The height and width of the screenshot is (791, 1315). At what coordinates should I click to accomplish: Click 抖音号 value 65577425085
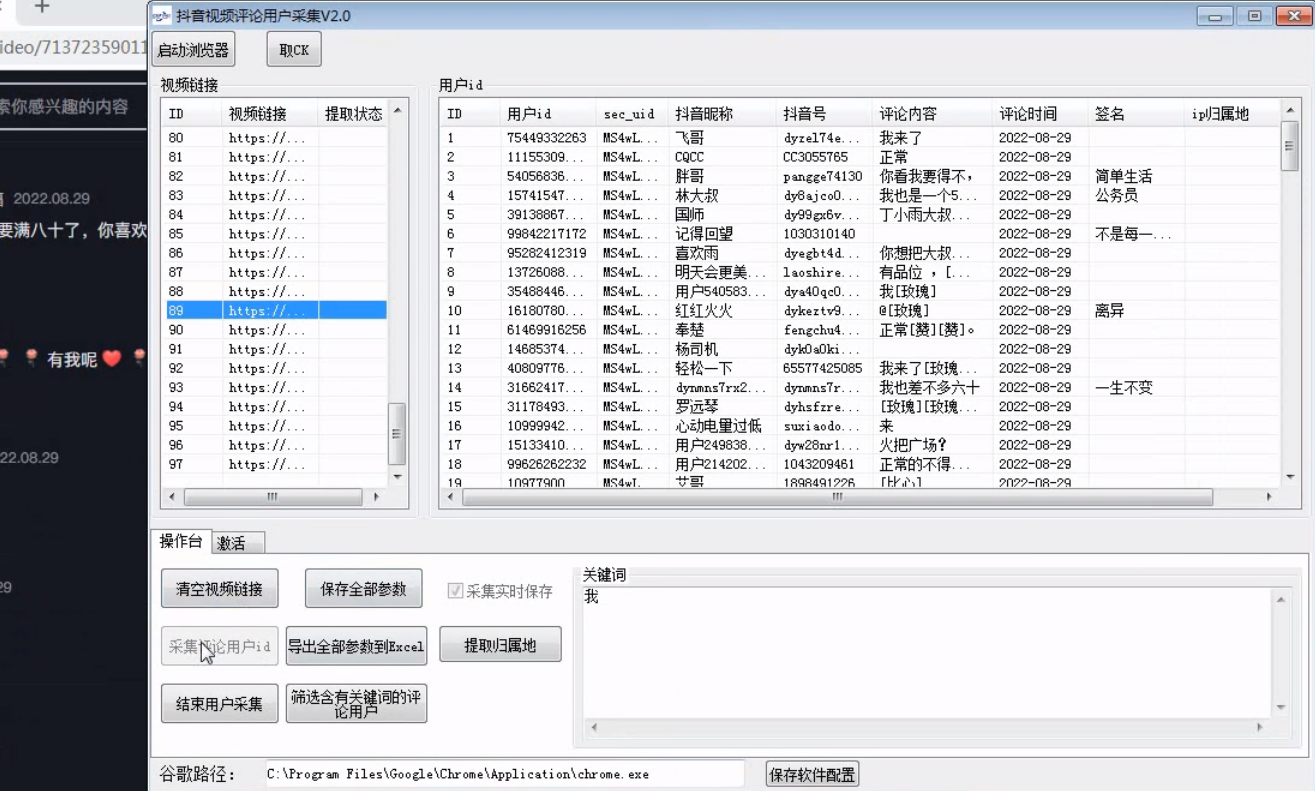coord(822,368)
